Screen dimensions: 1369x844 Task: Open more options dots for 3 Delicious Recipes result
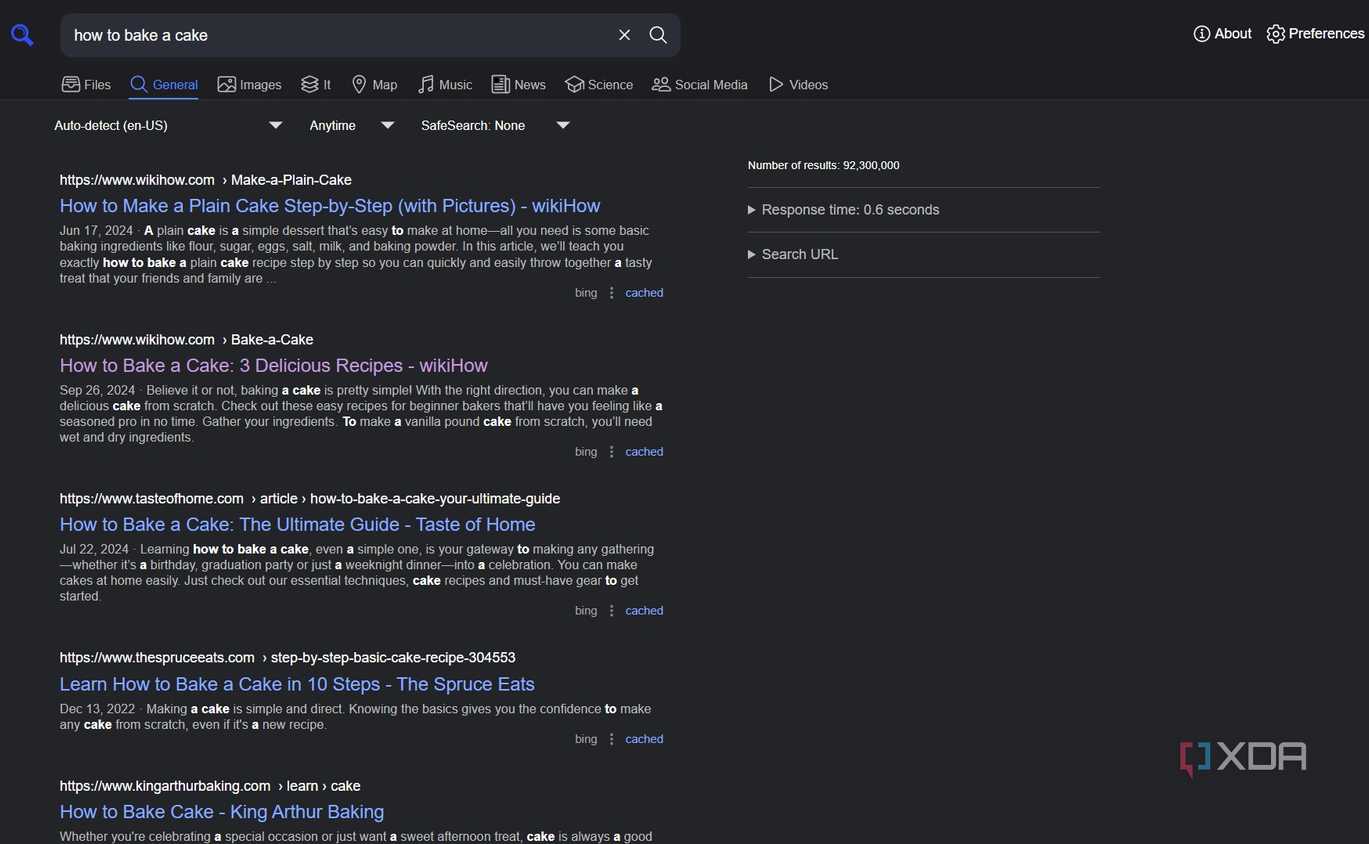point(611,452)
